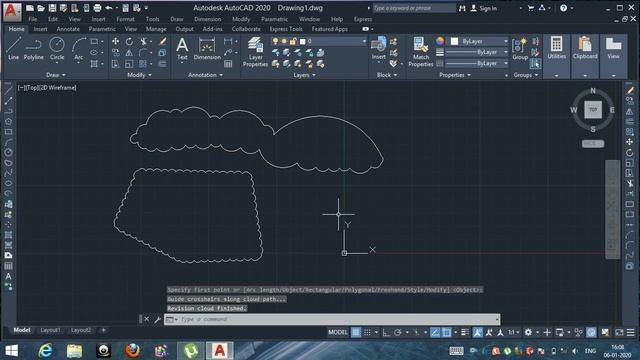Click the customization hamburger icon in status bar

tap(631, 332)
